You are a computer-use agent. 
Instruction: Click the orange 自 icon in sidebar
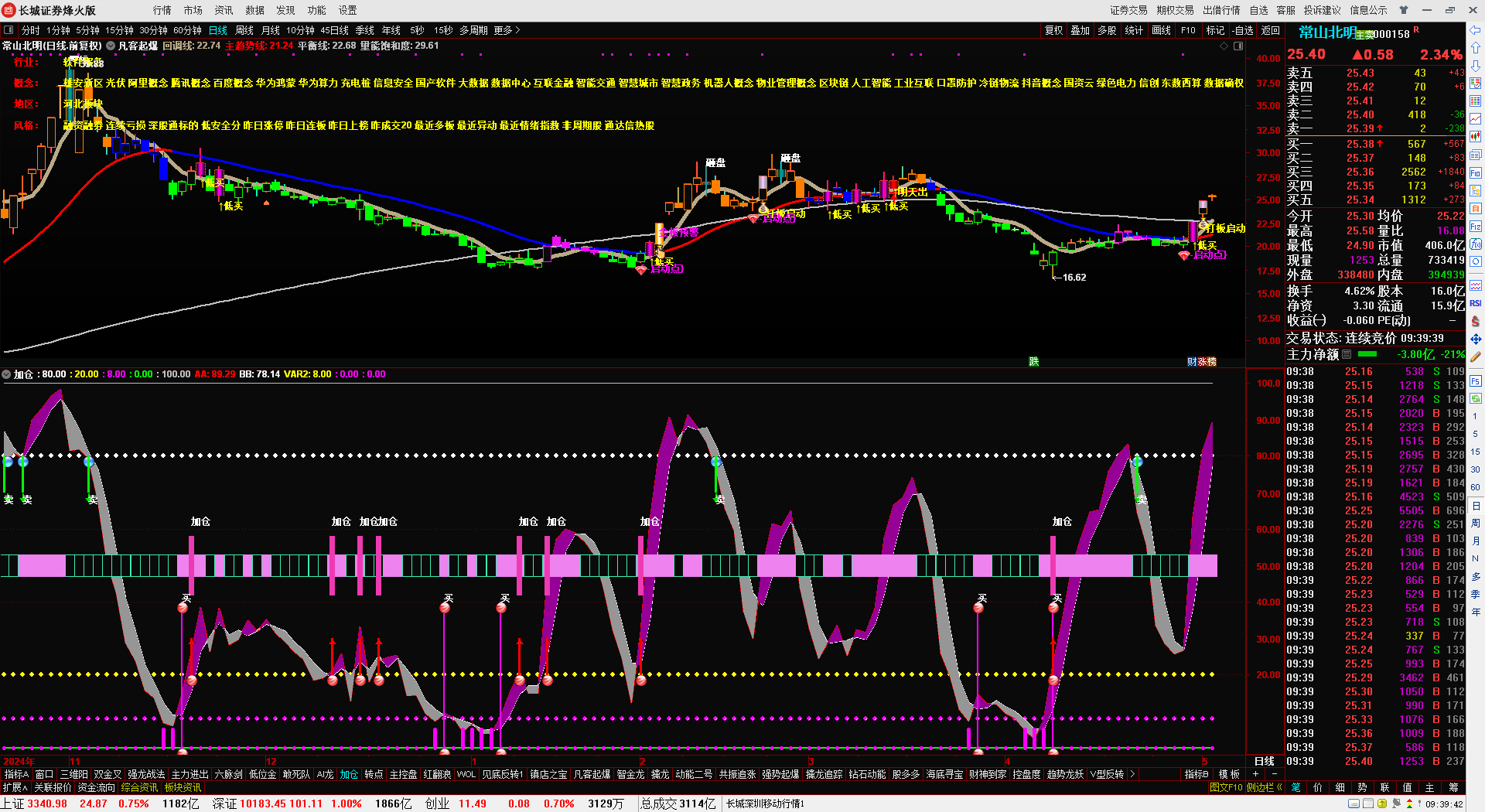[x=1476, y=208]
